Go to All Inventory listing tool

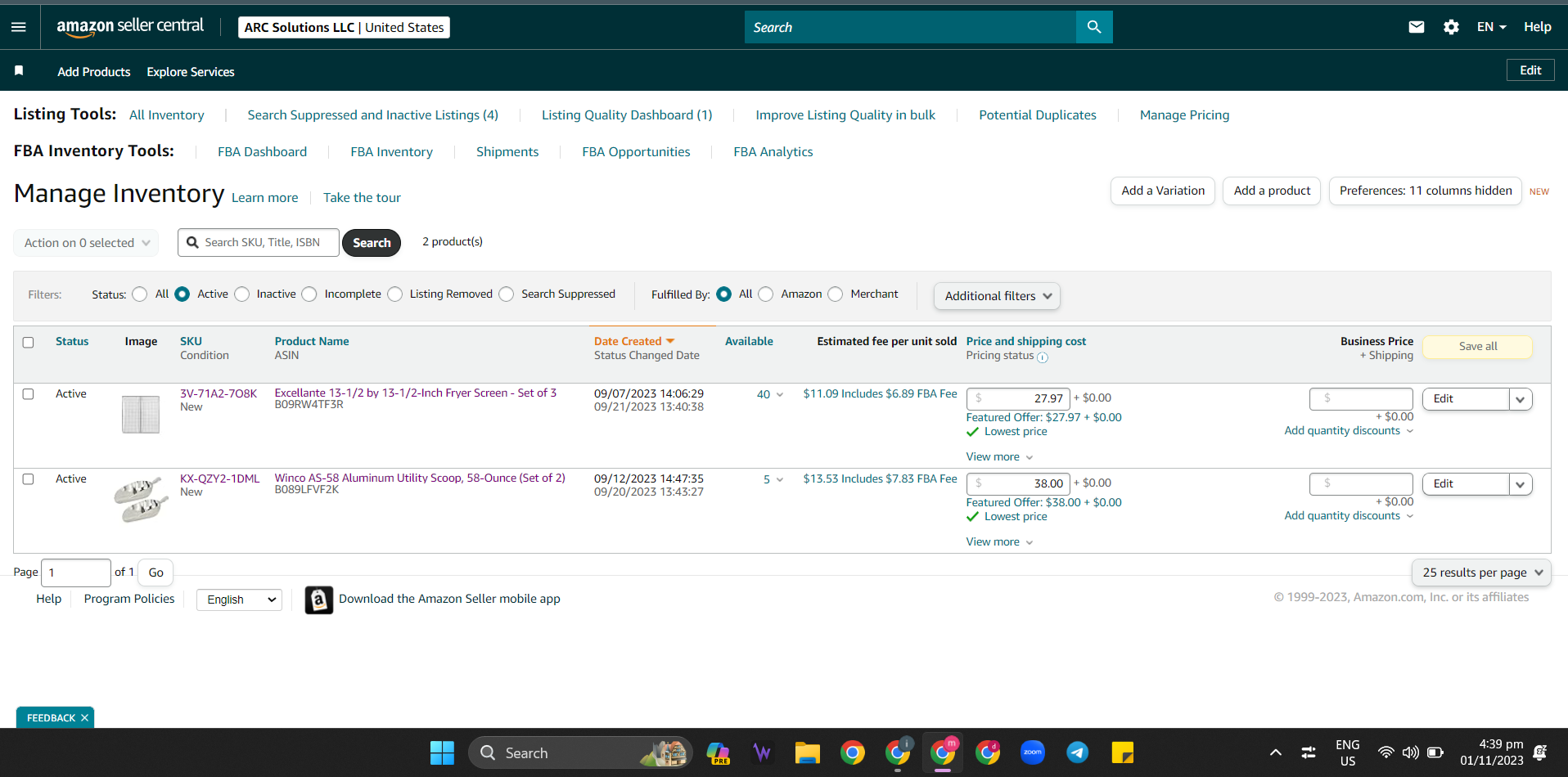pyautogui.click(x=167, y=115)
